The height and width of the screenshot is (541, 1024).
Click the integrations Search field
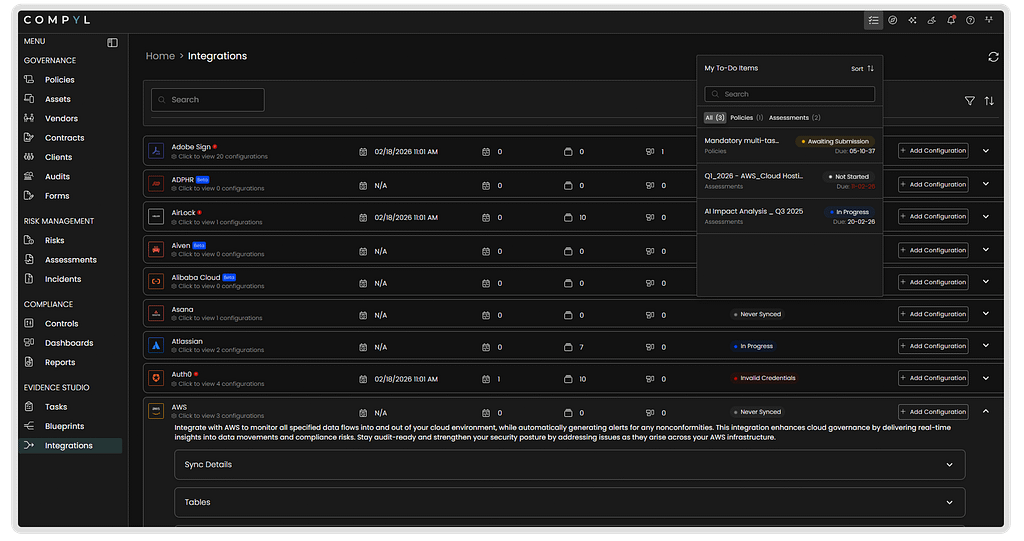(x=208, y=100)
